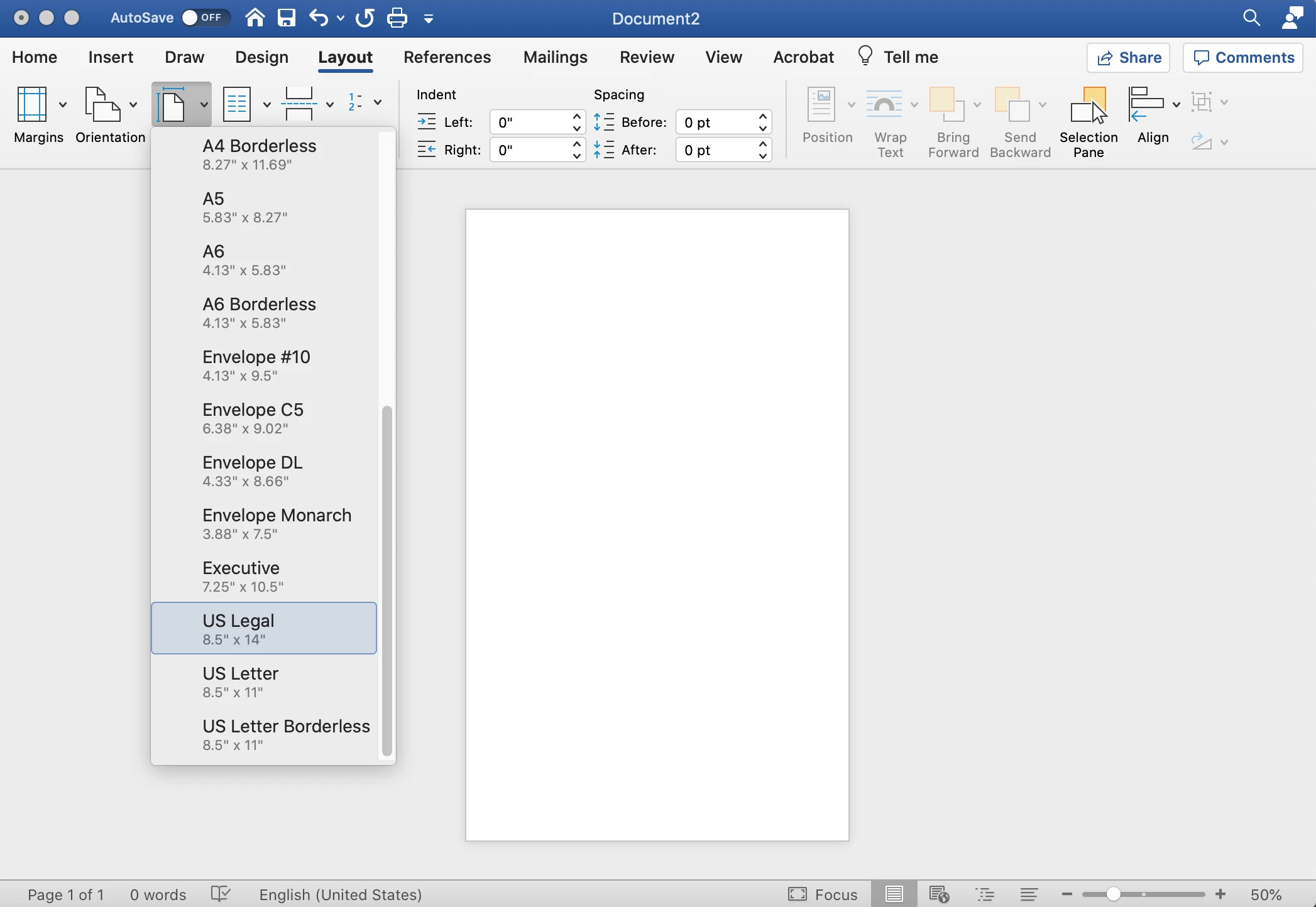Expand the Line Numbers dropdown
The height and width of the screenshot is (907, 1316).
pyautogui.click(x=378, y=102)
